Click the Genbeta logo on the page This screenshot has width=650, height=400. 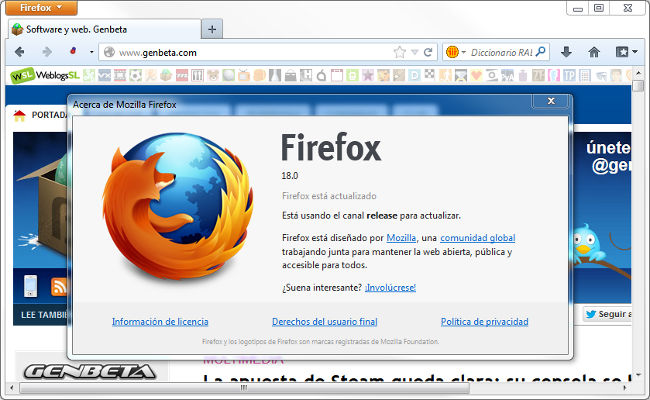[x=89, y=371]
